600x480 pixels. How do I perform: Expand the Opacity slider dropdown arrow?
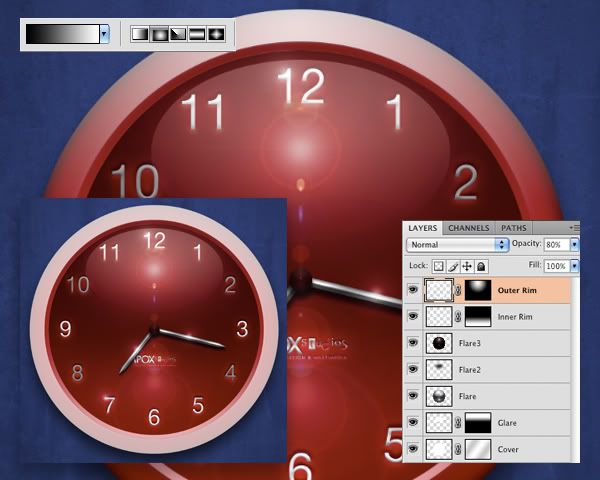point(574,244)
